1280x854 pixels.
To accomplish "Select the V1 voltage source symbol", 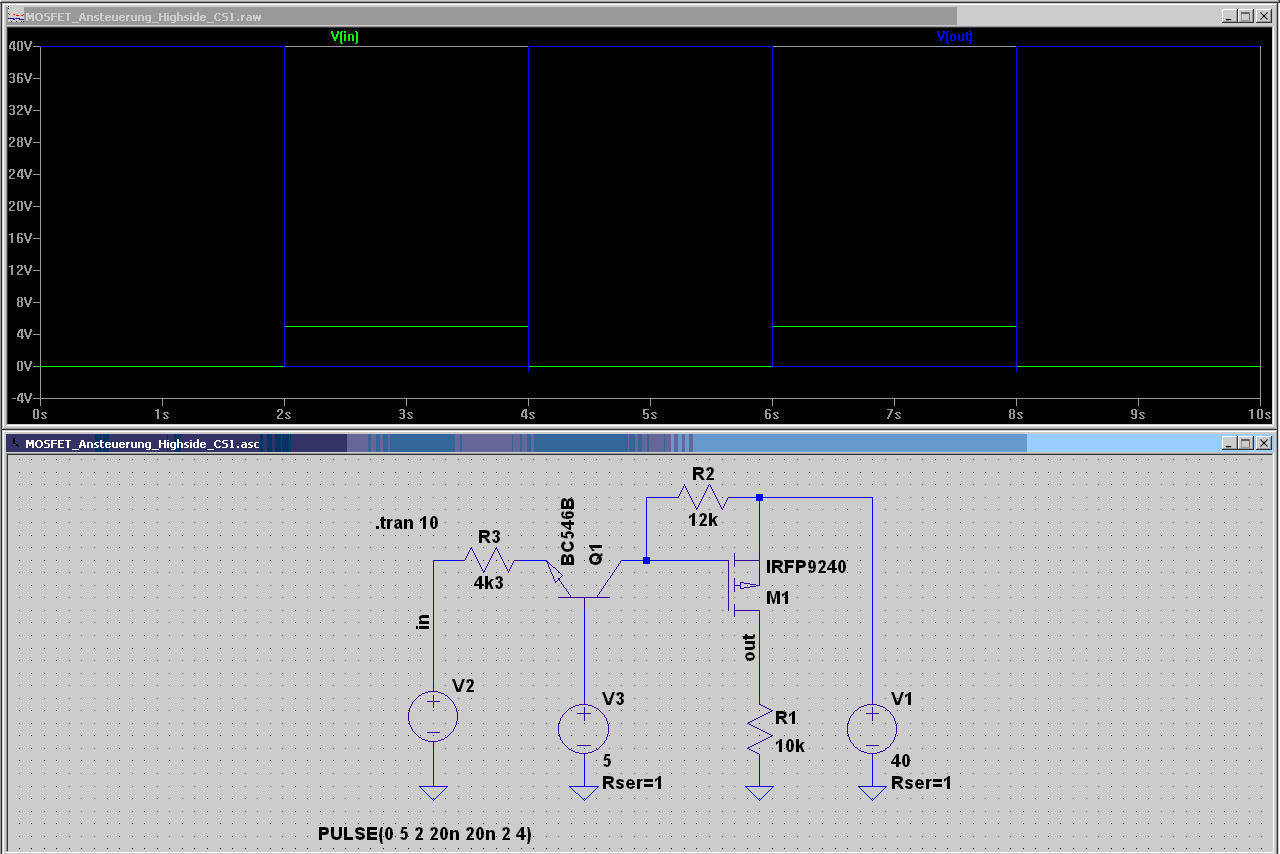I will click(x=872, y=728).
